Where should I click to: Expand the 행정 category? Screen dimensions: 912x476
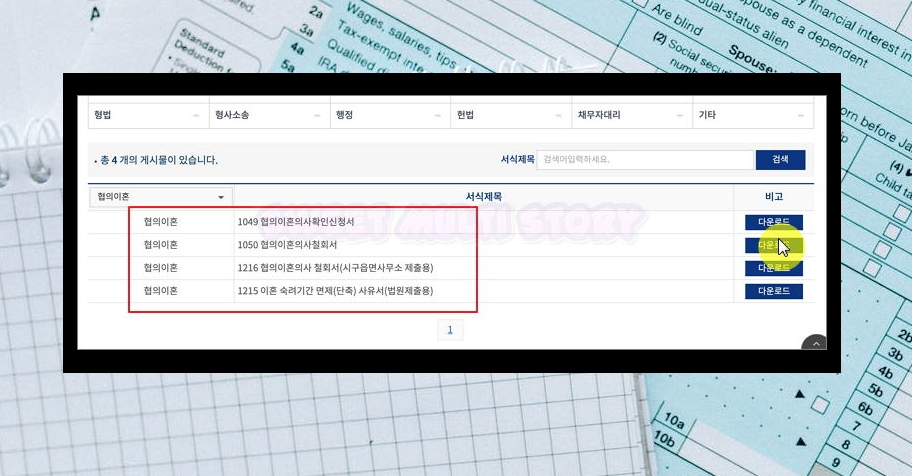click(390, 115)
